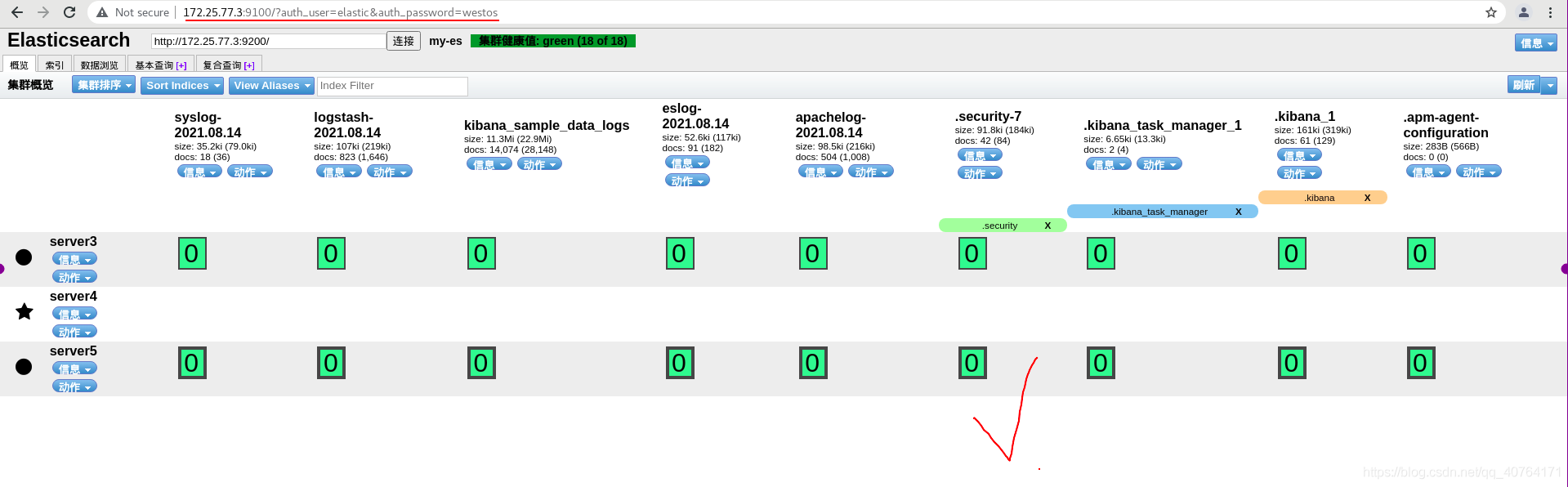
Task: Open the top-right 信息 dropdown
Action: pos(1535,43)
